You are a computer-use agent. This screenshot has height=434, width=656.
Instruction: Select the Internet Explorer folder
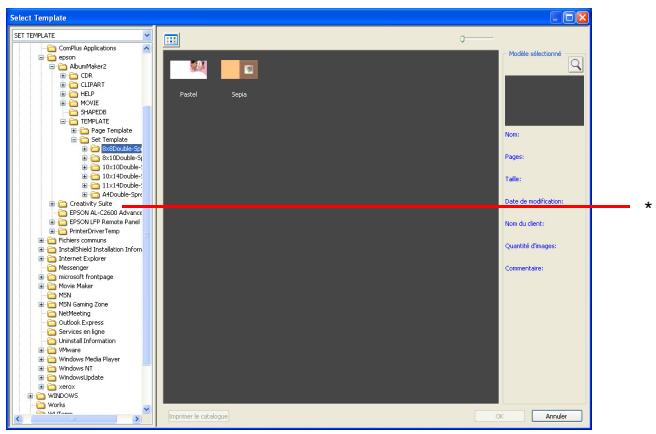[82, 259]
